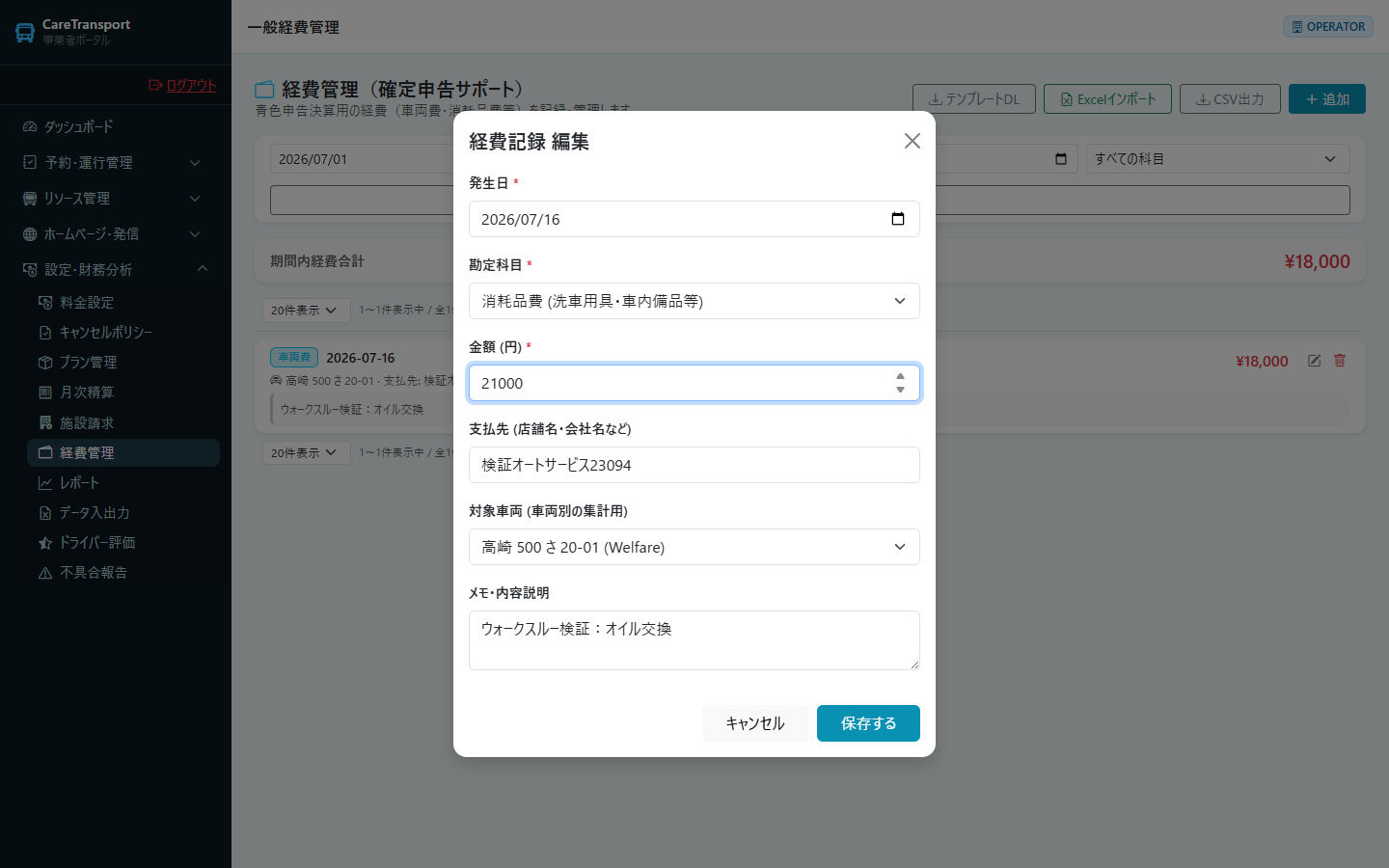This screenshot has width=1389, height=868.
Task: Click the 支払先 text field
Action: point(694,465)
